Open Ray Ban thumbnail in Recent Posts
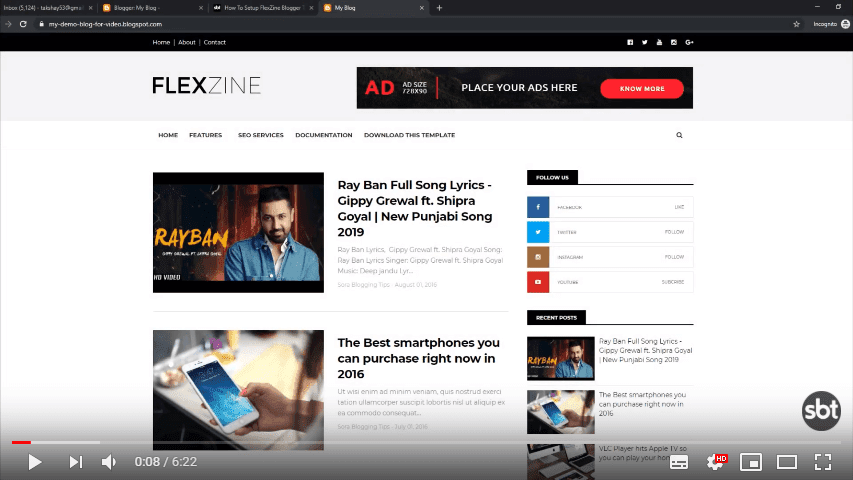Image resolution: width=853 pixels, height=480 pixels. pos(560,358)
